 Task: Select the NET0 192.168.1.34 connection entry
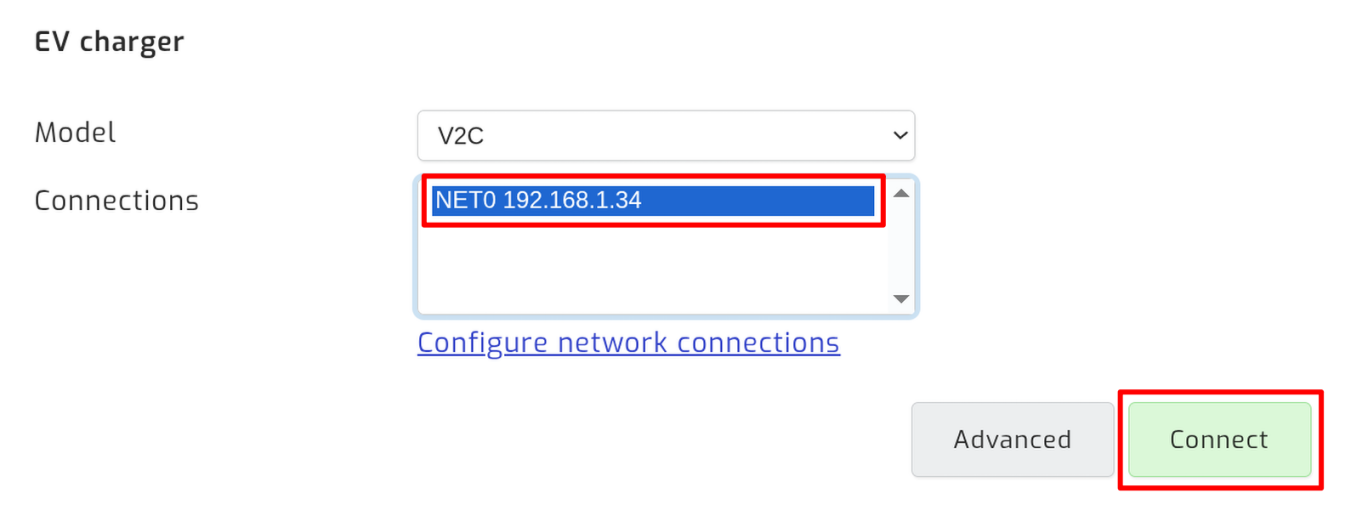tap(654, 200)
